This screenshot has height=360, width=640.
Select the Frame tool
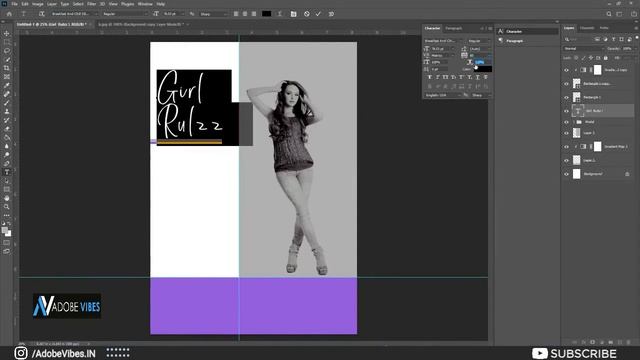point(7,77)
